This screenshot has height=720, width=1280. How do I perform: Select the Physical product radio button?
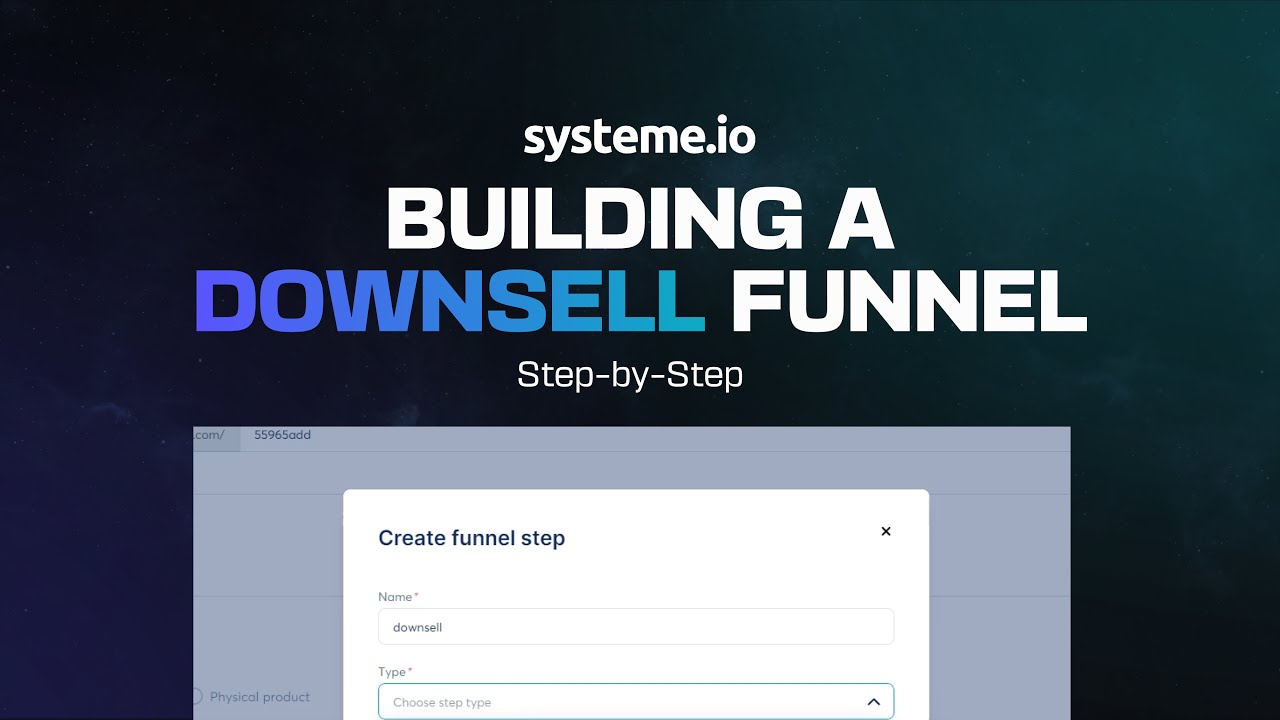point(196,697)
